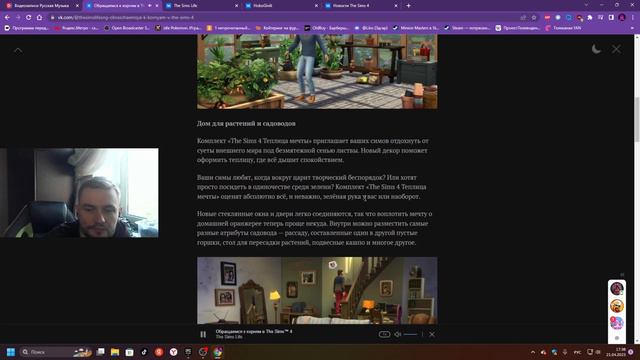The width and height of the screenshot is (640, 360).
Task: Click the scroll-to-top arrow at top left
Action: (x=18, y=51)
